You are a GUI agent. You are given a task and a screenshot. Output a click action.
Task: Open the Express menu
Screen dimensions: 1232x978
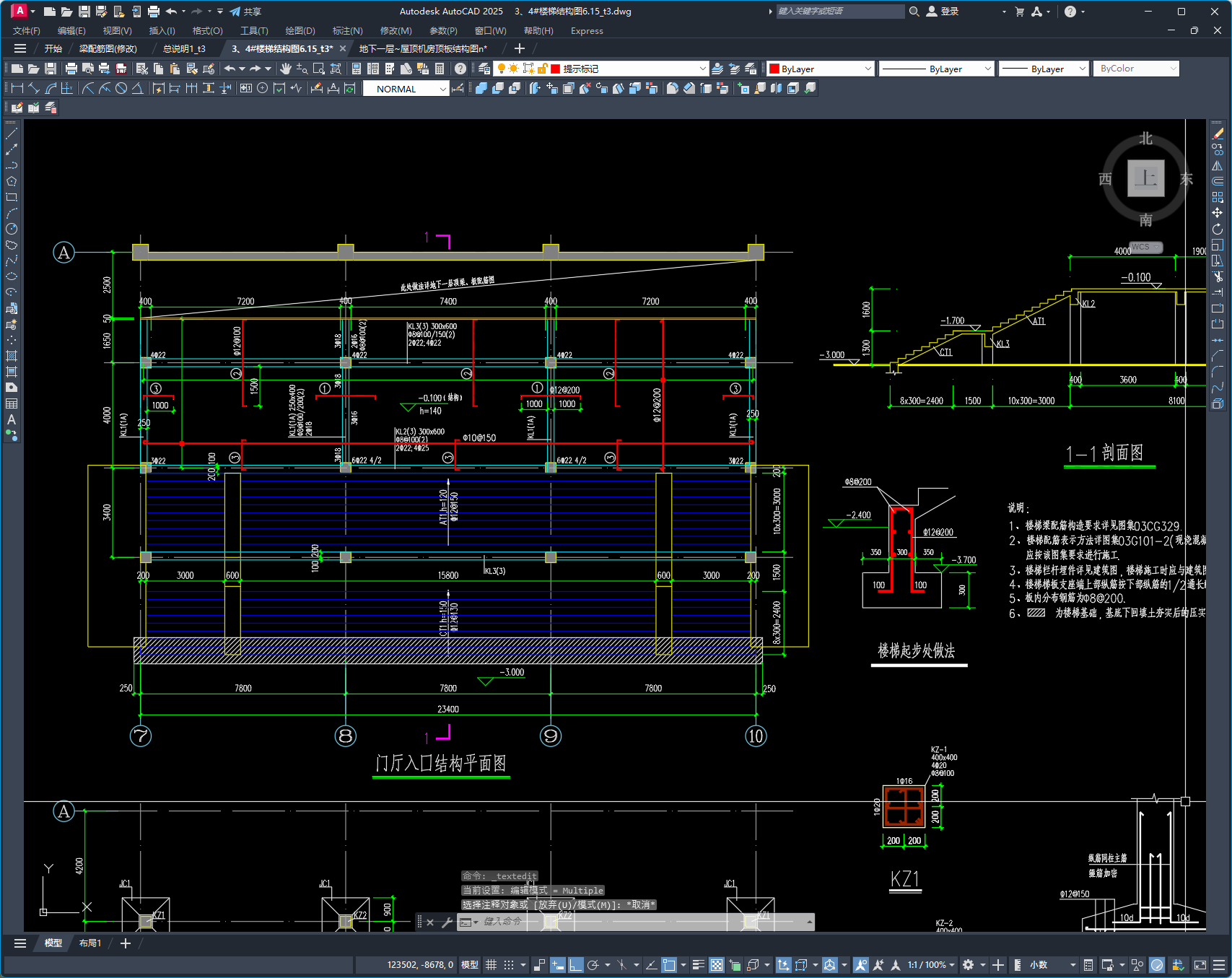click(587, 31)
